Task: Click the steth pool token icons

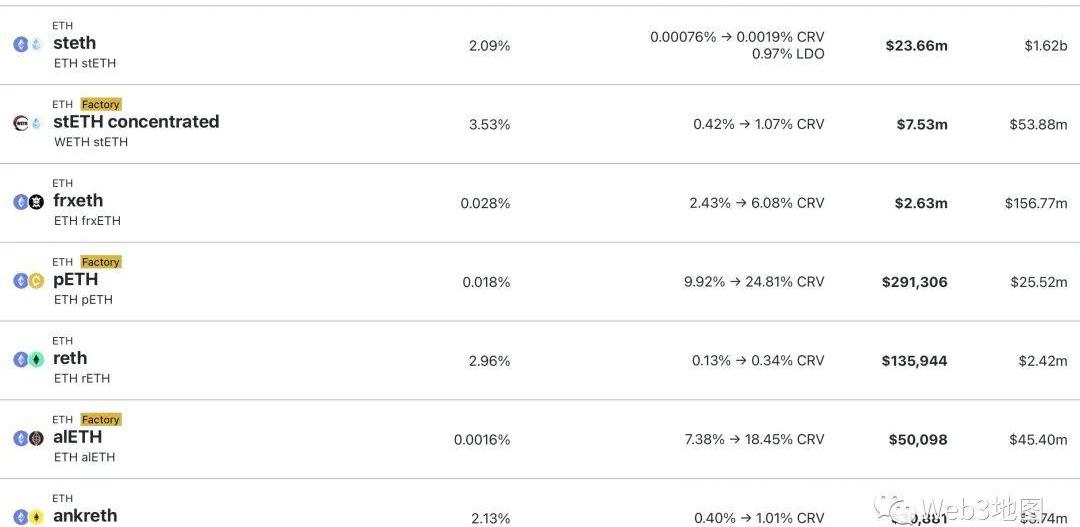Action: pos(28,45)
